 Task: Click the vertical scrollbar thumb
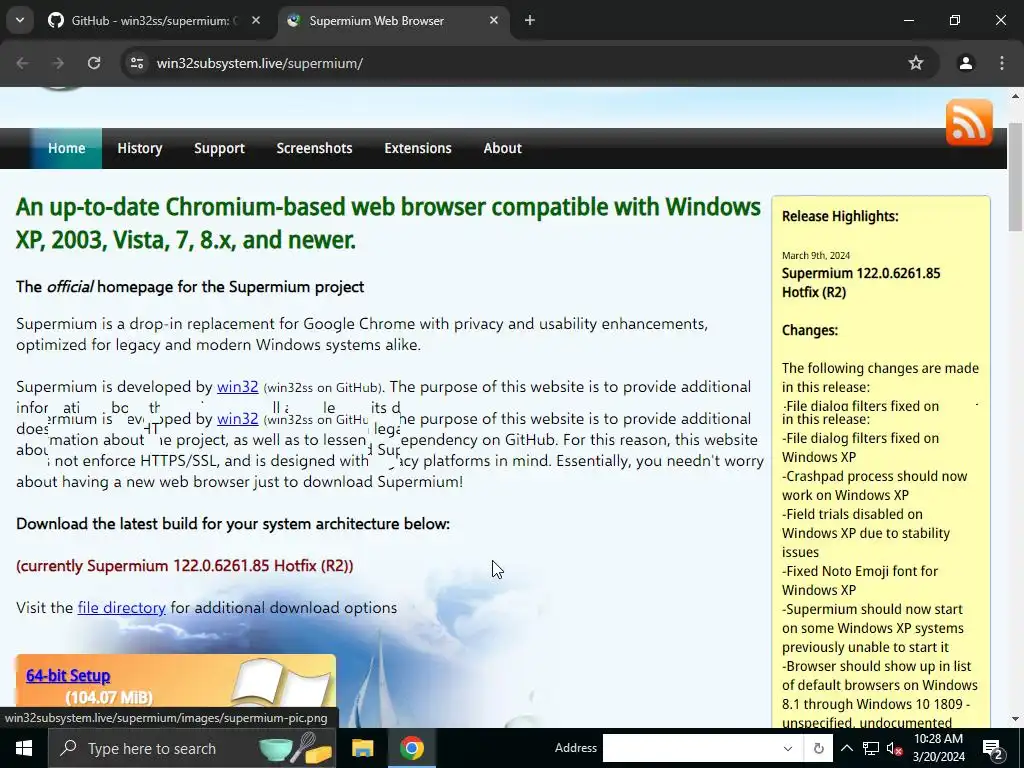tap(1016, 177)
